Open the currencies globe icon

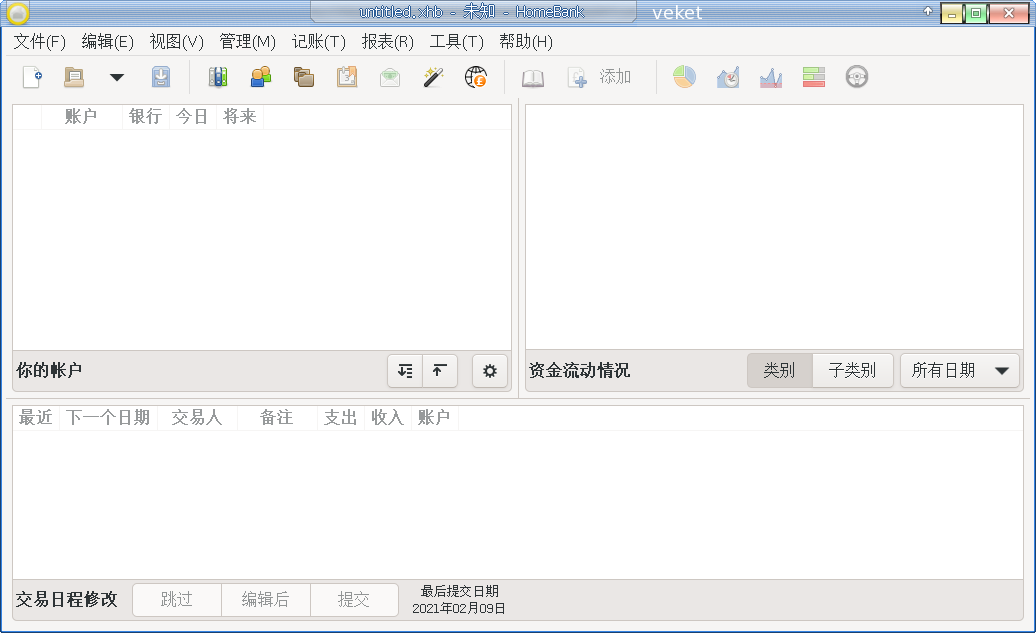click(x=476, y=77)
